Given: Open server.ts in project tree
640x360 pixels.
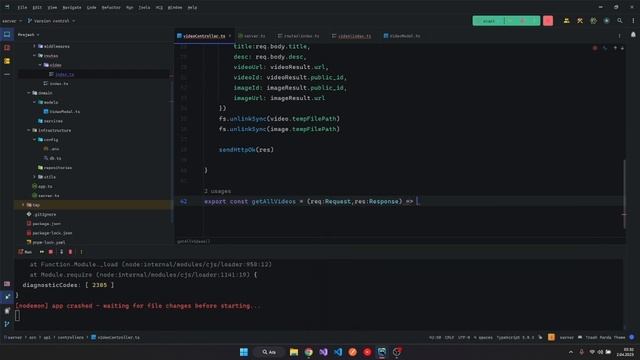Looking at the screenshot, I should pyautogui.click(x=46, y=196).
